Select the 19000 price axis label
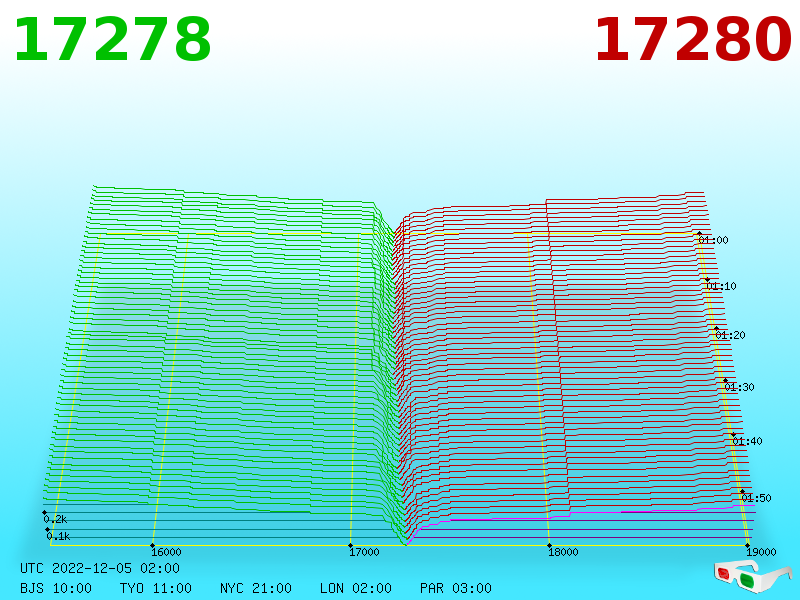This screenshot has height=600, width=800. click(x=761, y=552)
